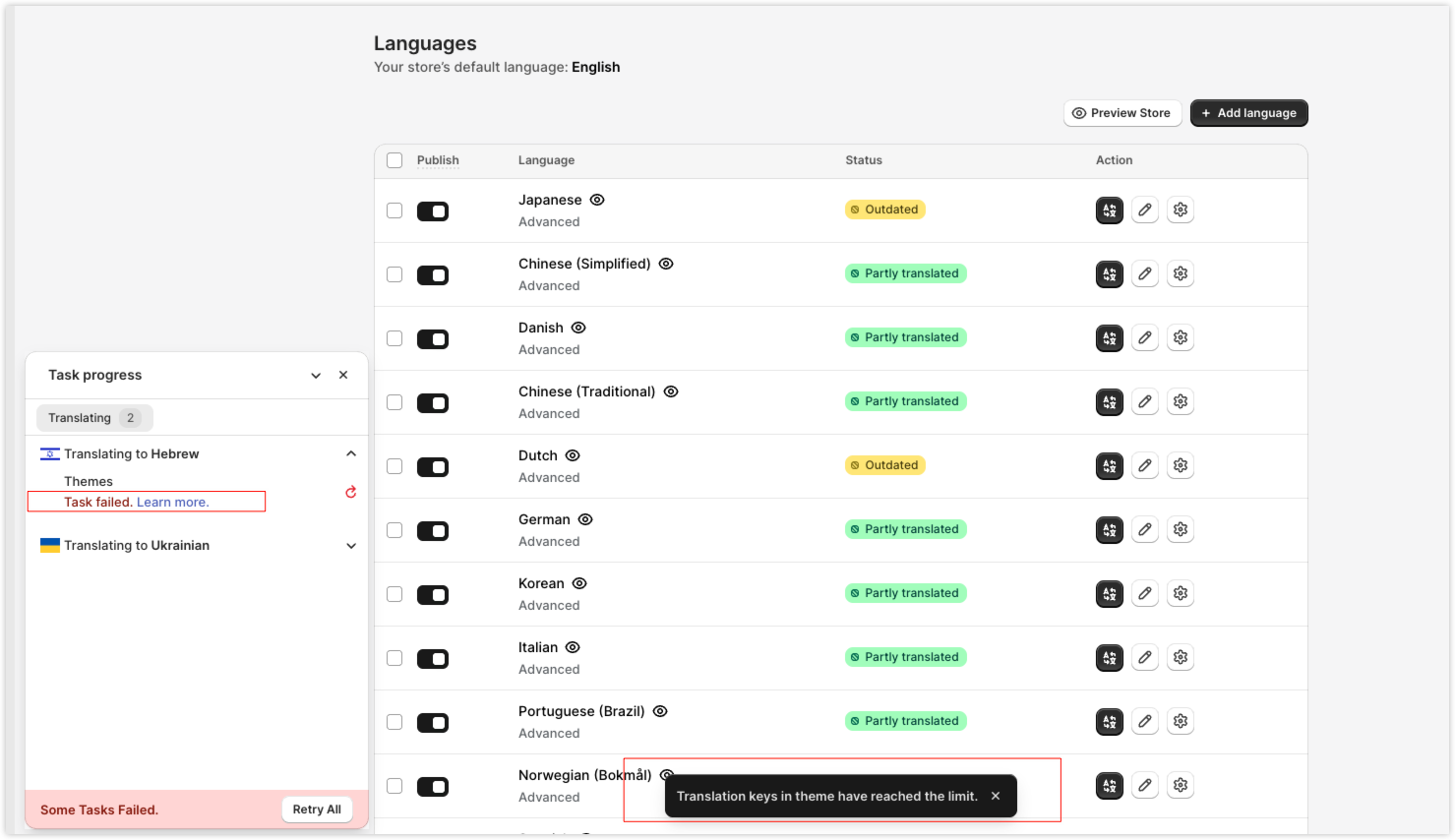
Task: Click auto-translate icon for Chinese (Traditional)
Action: click(1110, 402)
